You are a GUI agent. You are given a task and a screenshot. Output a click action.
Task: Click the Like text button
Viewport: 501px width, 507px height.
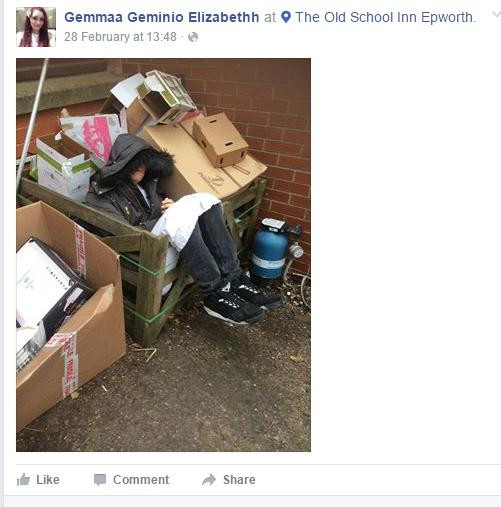(x=48, y=480)
